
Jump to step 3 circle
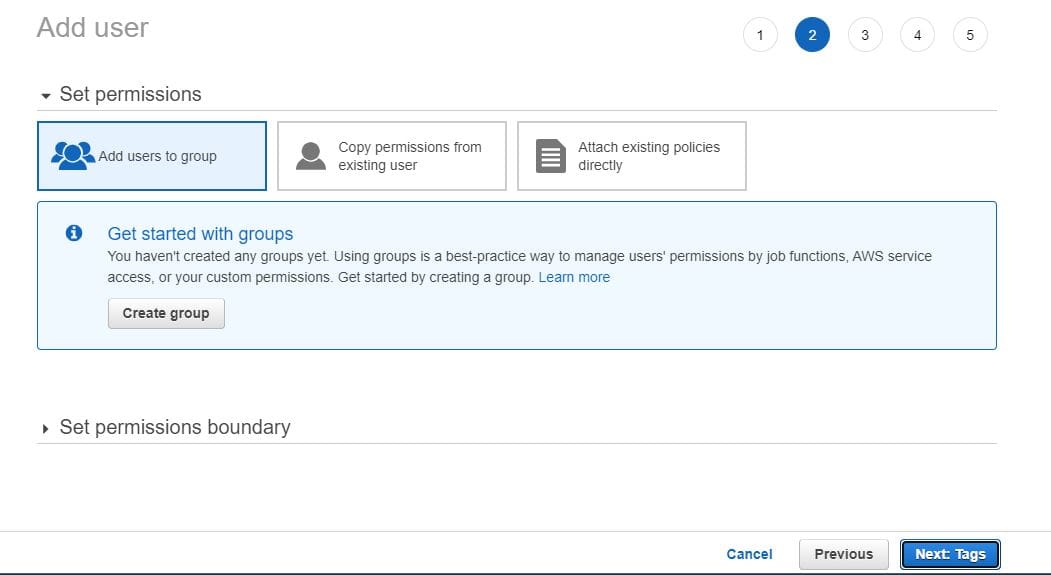pos(865,35)
